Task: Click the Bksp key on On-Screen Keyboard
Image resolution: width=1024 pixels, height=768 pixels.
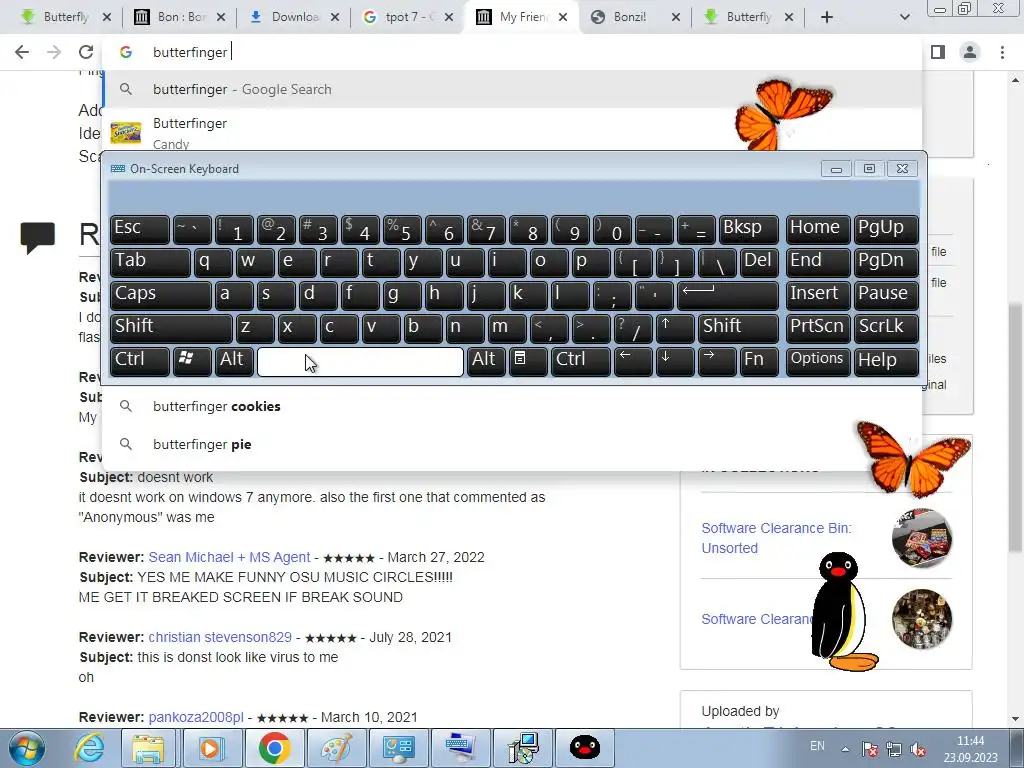Action: [x=748, y=229]
